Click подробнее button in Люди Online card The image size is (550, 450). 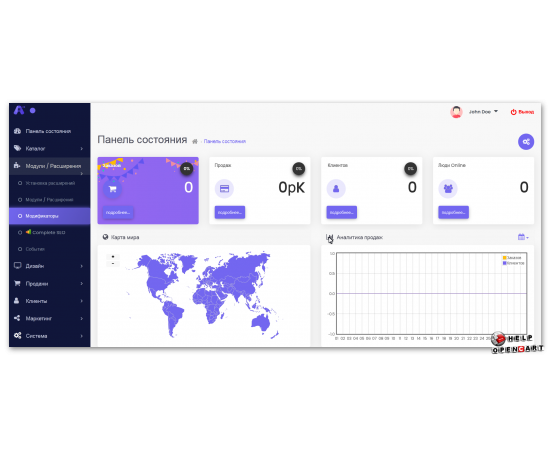coord(454,212)
